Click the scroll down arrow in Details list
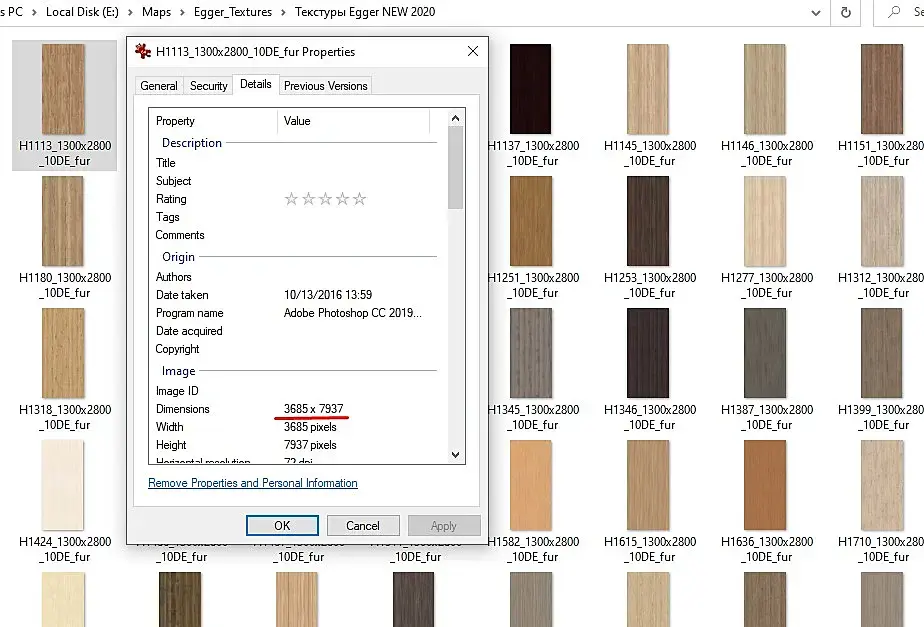 pos(455,454)
